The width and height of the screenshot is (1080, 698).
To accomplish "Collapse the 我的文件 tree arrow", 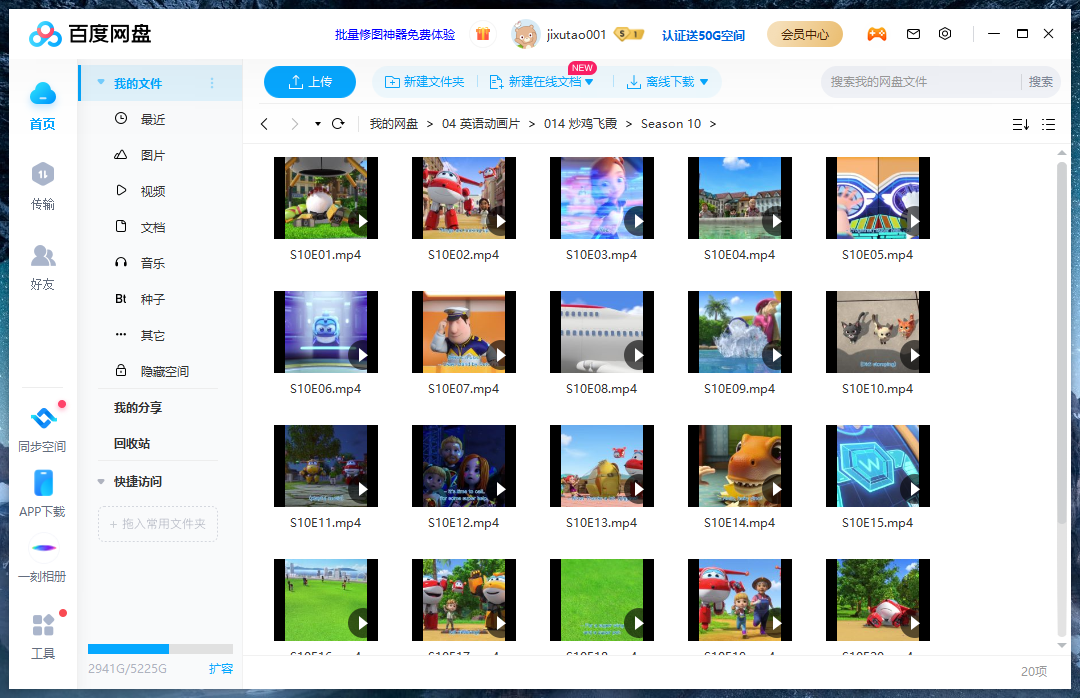I will coord(101,83).
